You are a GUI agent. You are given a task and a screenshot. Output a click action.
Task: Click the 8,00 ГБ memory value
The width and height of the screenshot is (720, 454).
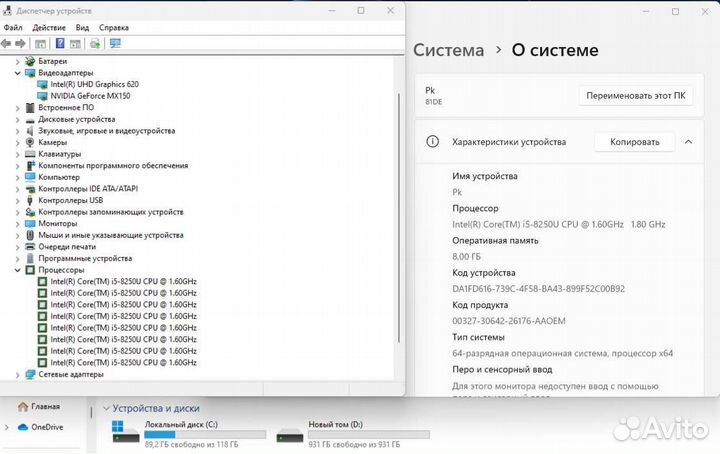pyautogui.click(x=467, y=257)
